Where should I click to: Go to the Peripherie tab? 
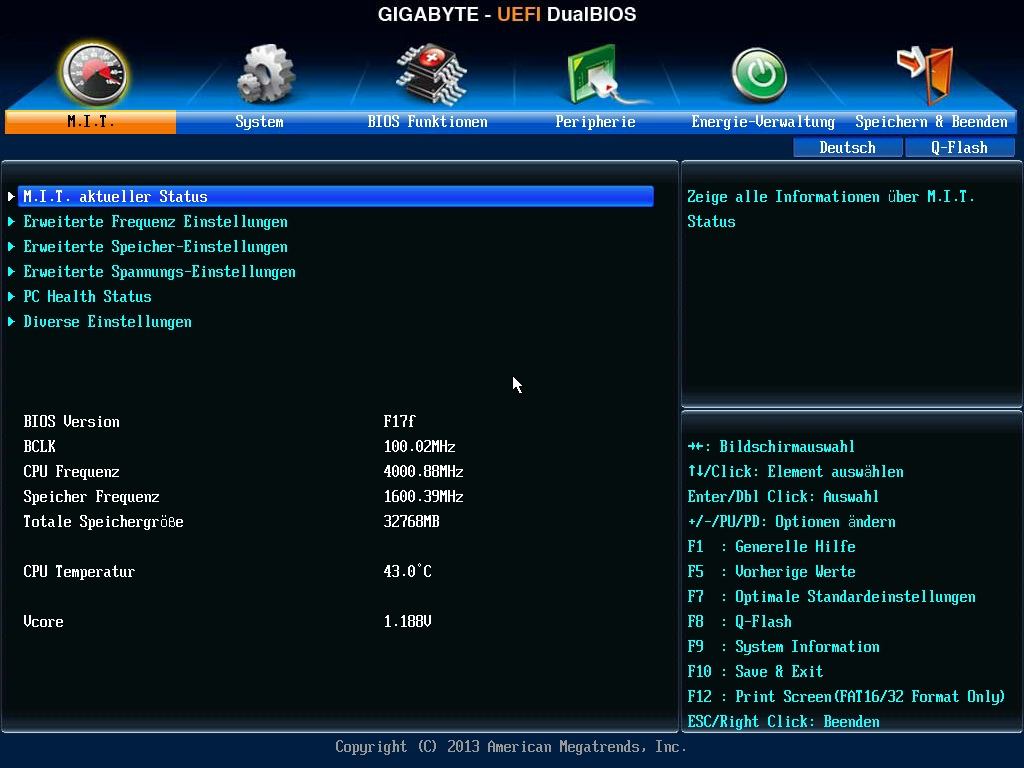(595, 122)
